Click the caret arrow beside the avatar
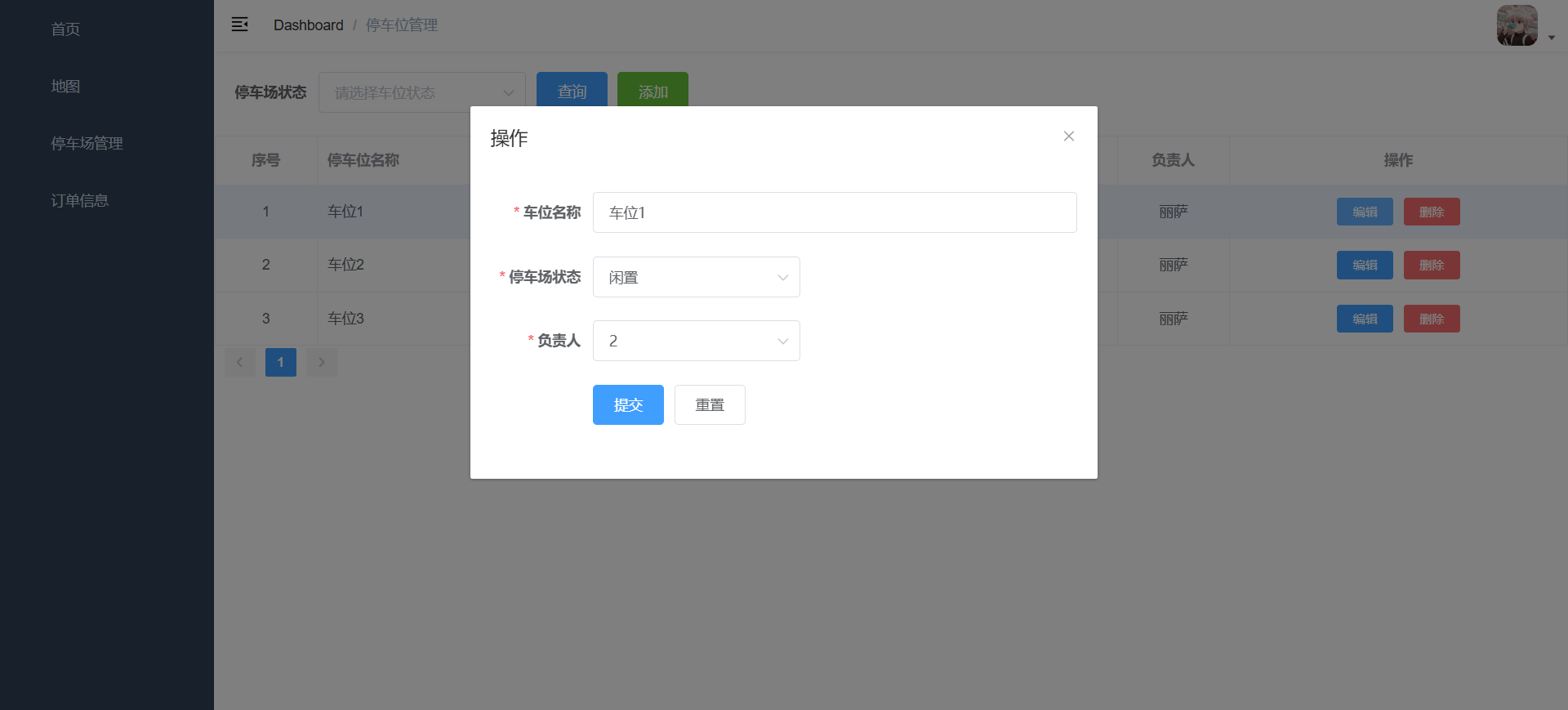This screenshot has height=710, width=1568. pyautogui.click(x=1551, y=38)
